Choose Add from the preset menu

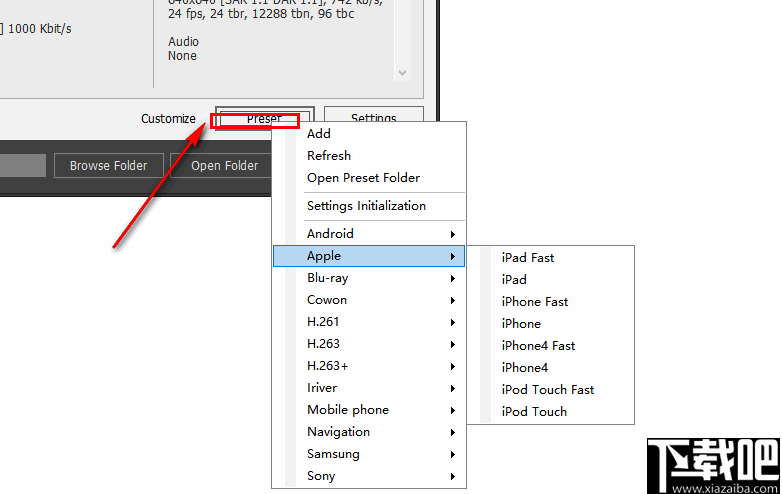[369, 134]
